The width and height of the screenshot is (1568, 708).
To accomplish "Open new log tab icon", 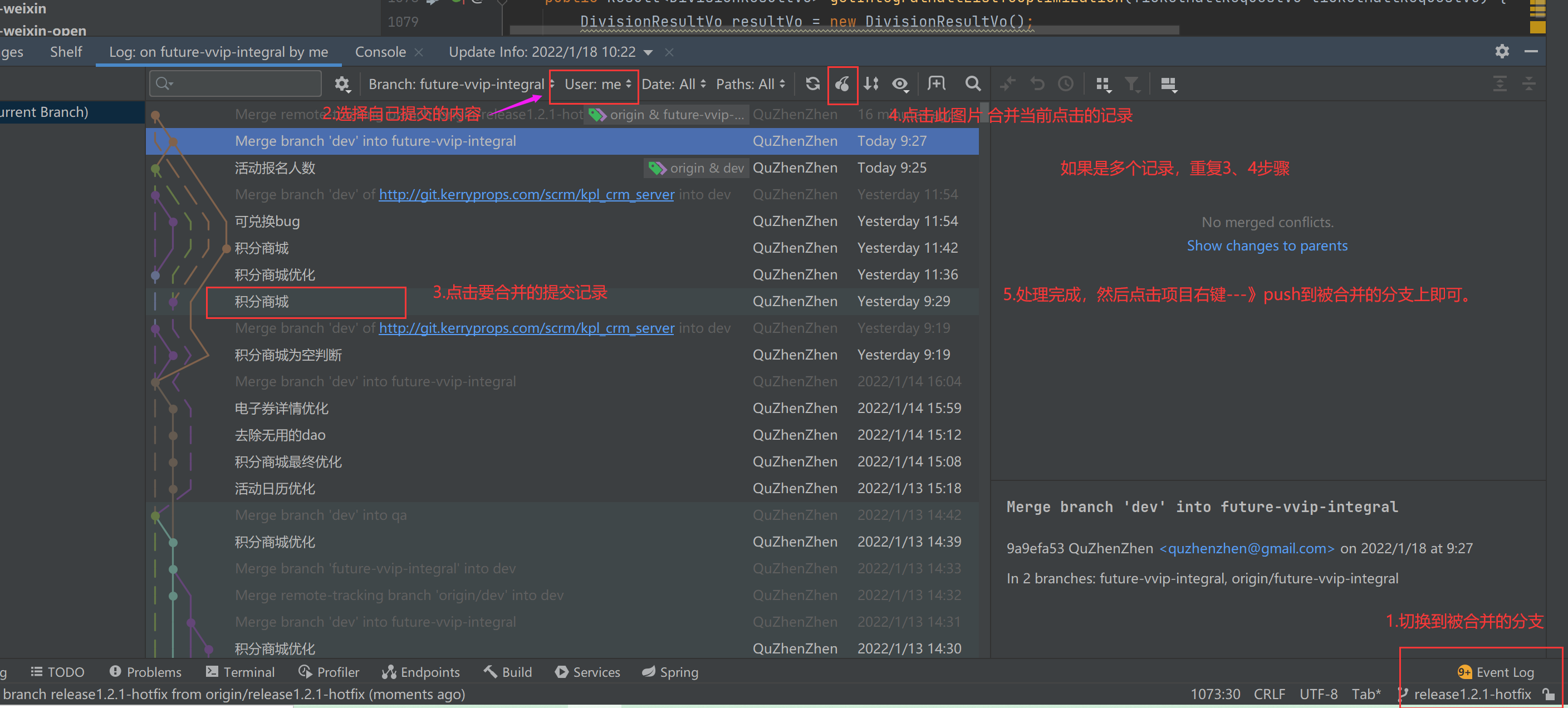I will tap(937, 84).
